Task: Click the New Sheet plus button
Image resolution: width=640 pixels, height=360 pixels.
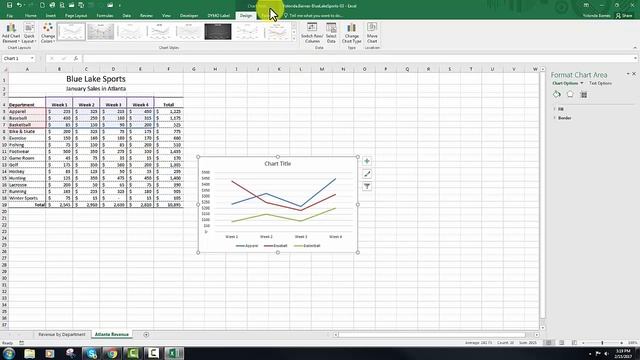Action: tap(146, 335)
